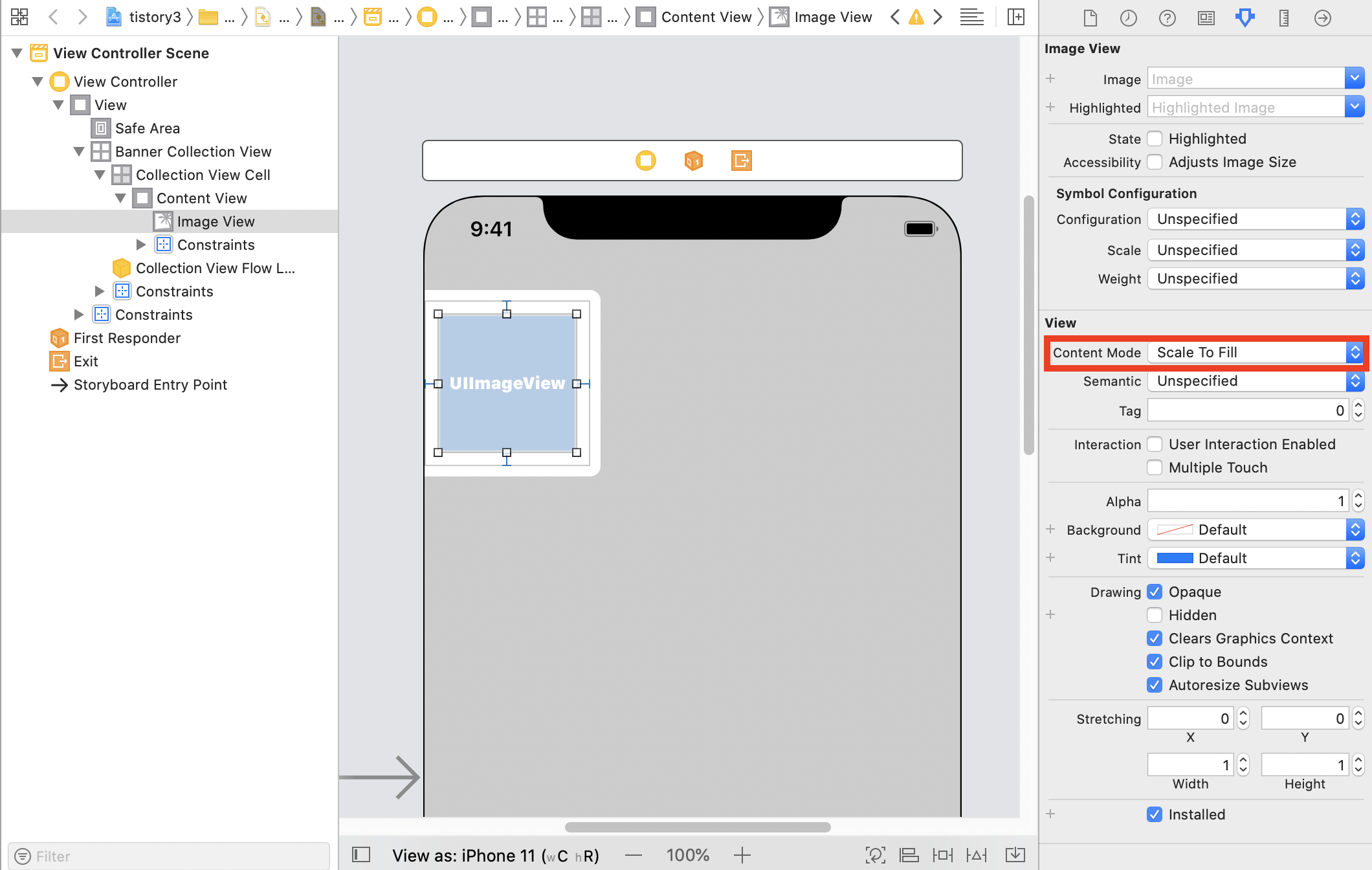Check the Hidden drawing checkbox
Image resolution: width=1372 pixels, height=870 pixels.
coord(1155,615)
